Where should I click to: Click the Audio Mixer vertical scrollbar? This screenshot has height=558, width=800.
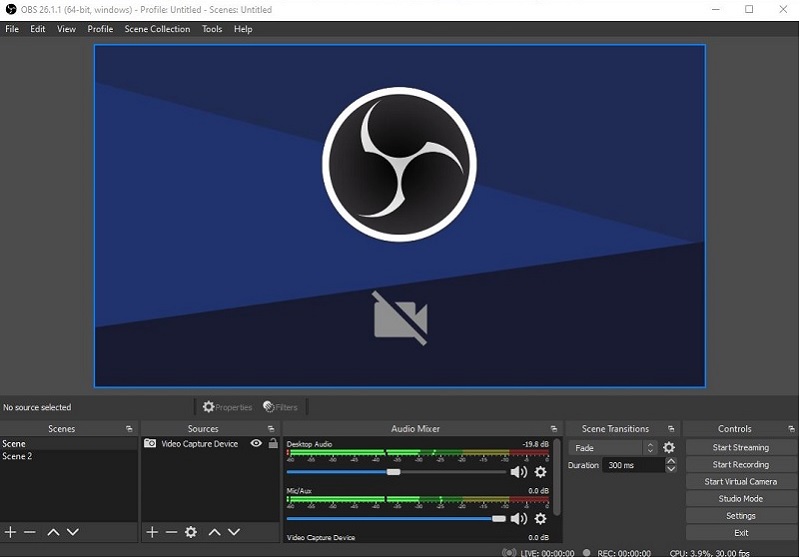(557, 477)
